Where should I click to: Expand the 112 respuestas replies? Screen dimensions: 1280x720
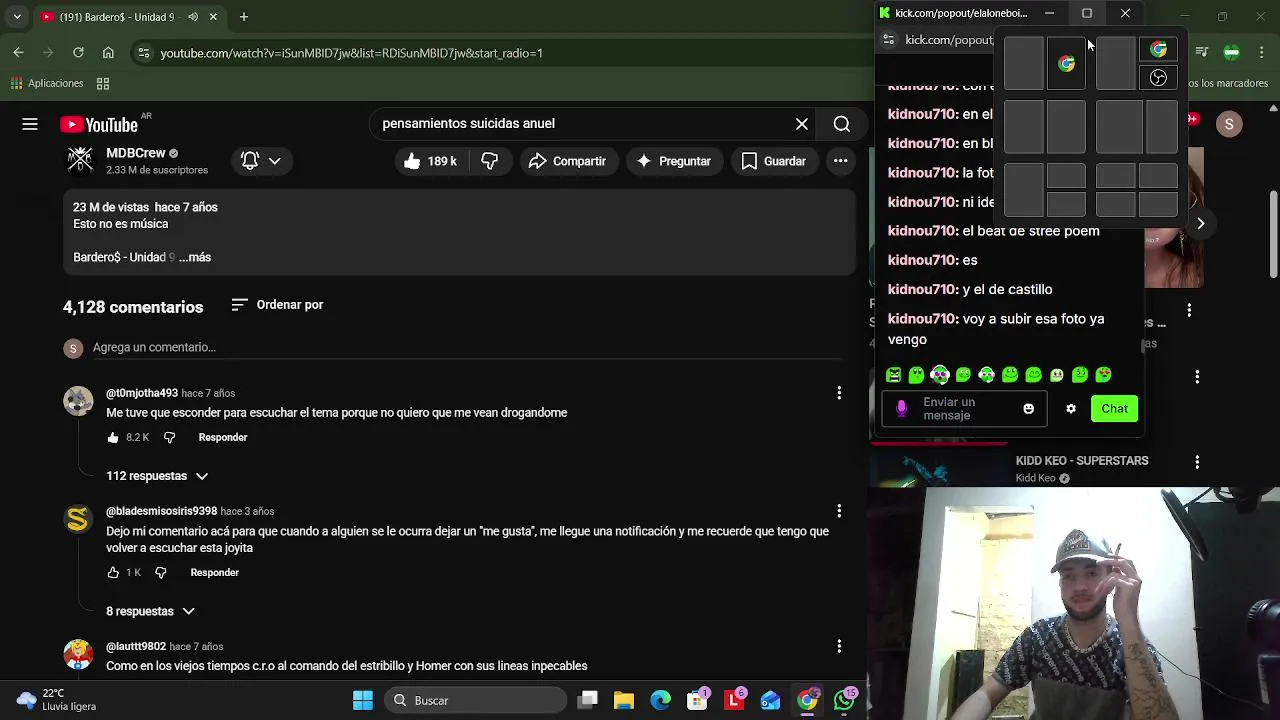(157, 476)
